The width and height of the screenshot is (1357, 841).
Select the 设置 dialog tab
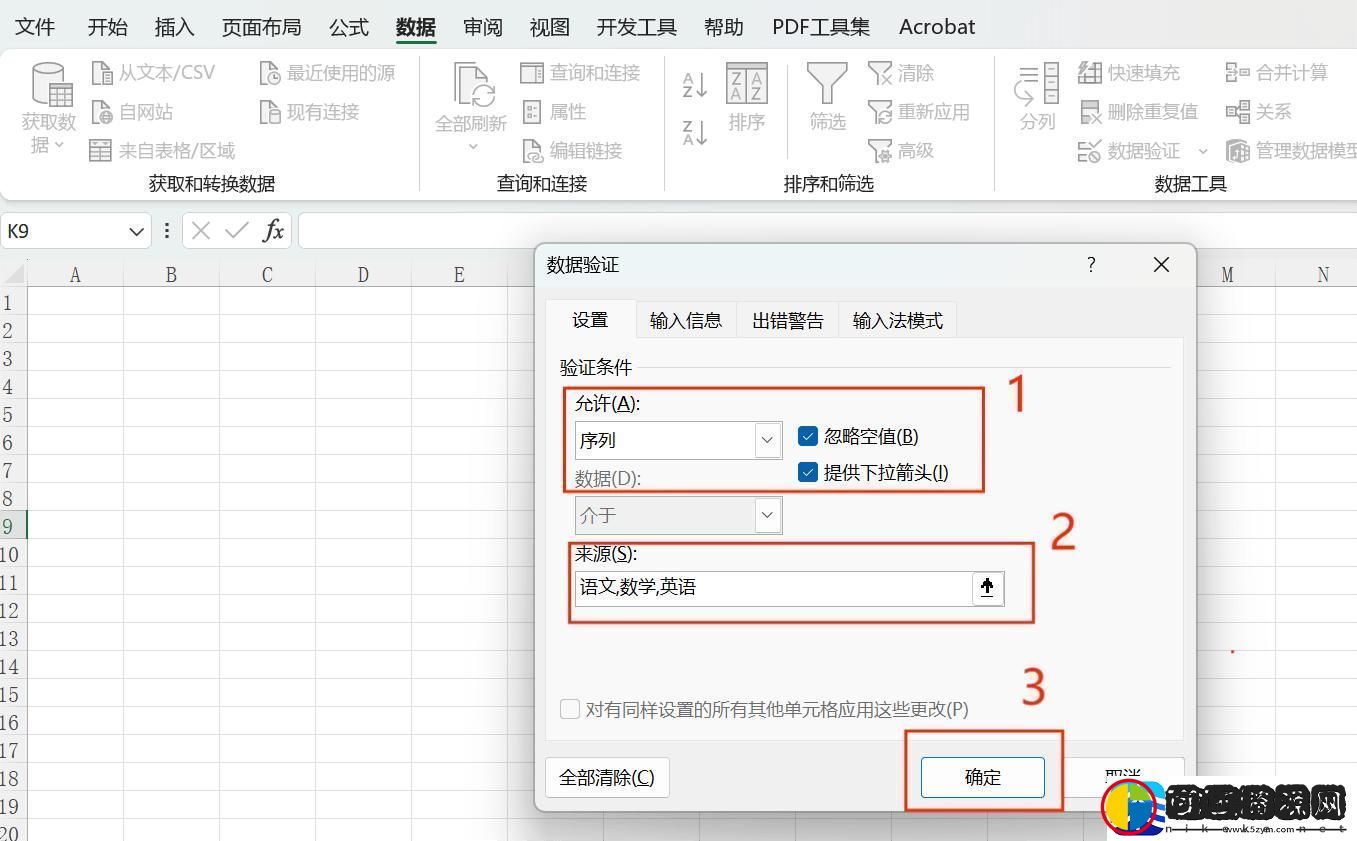tap(590, 320)
